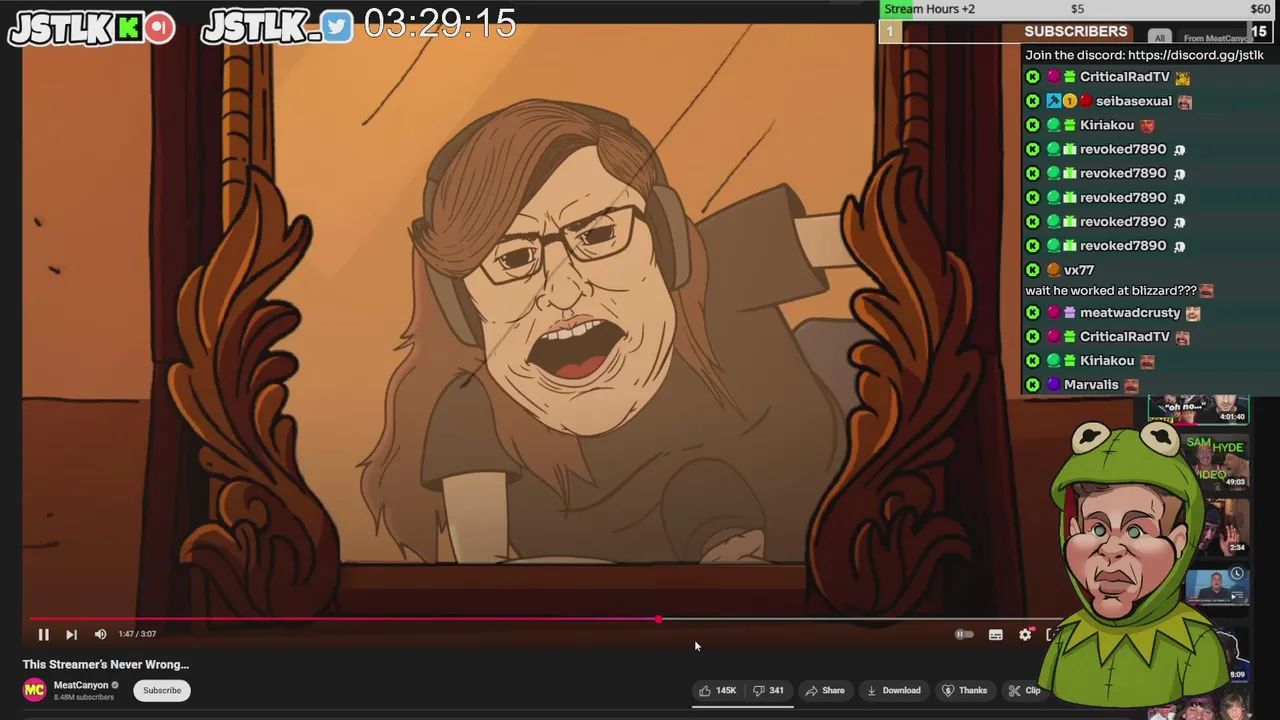Click the orange badge beside vx77

[1053, 270]
